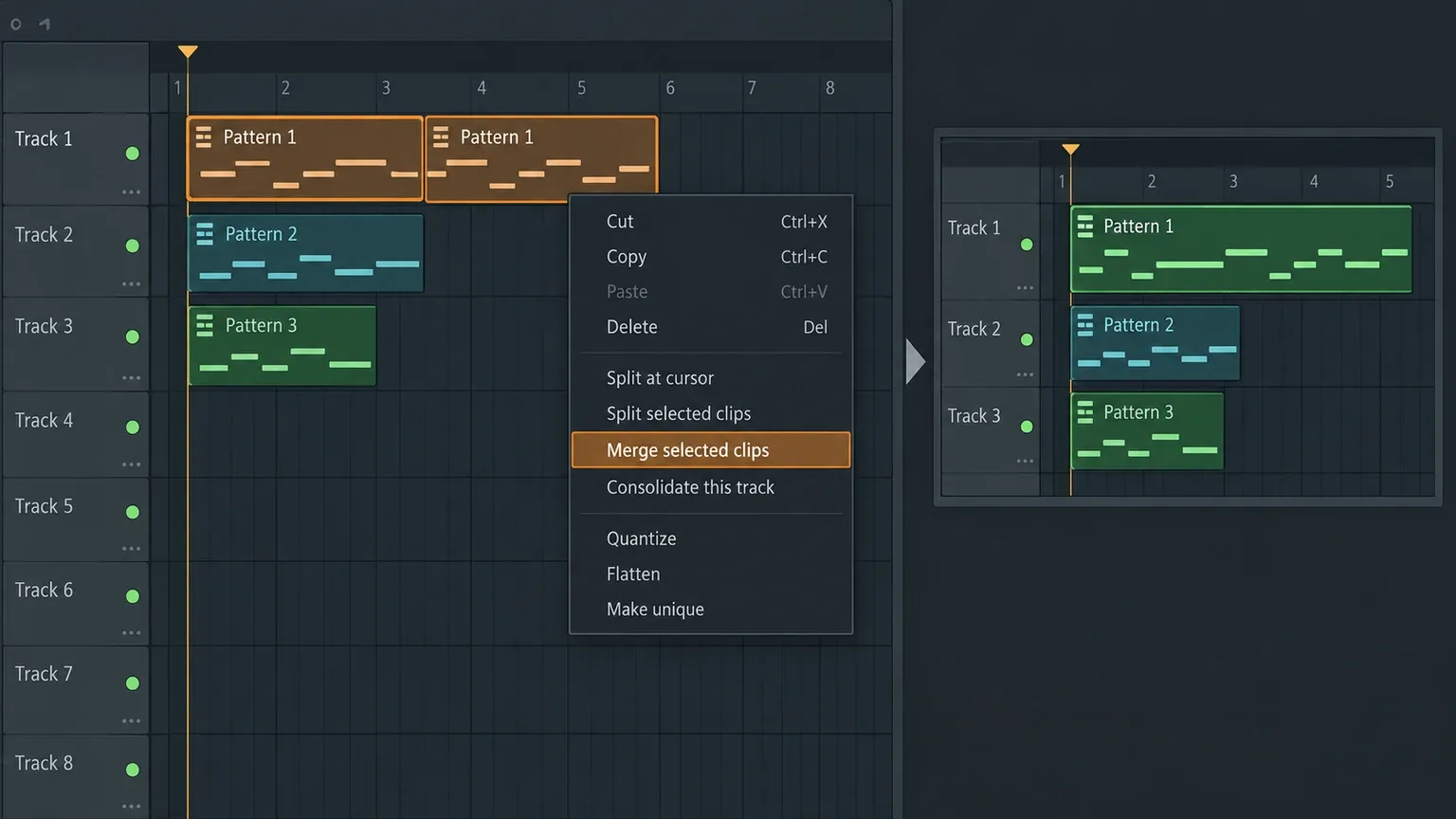
Task: Choose Cut from the context menu
Action: coord(711,222)
